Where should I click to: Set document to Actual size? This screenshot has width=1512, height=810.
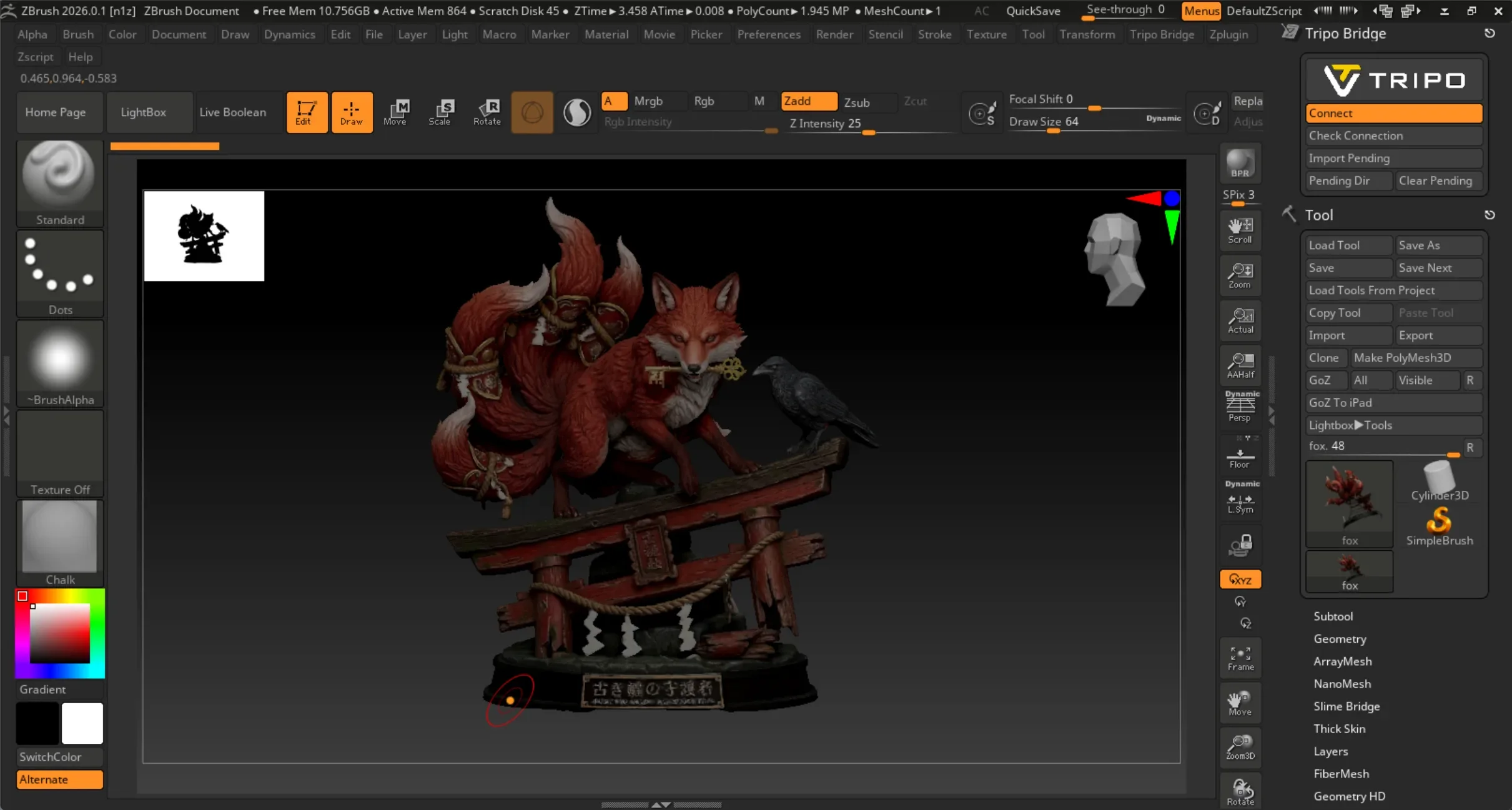pos(1240,320)
